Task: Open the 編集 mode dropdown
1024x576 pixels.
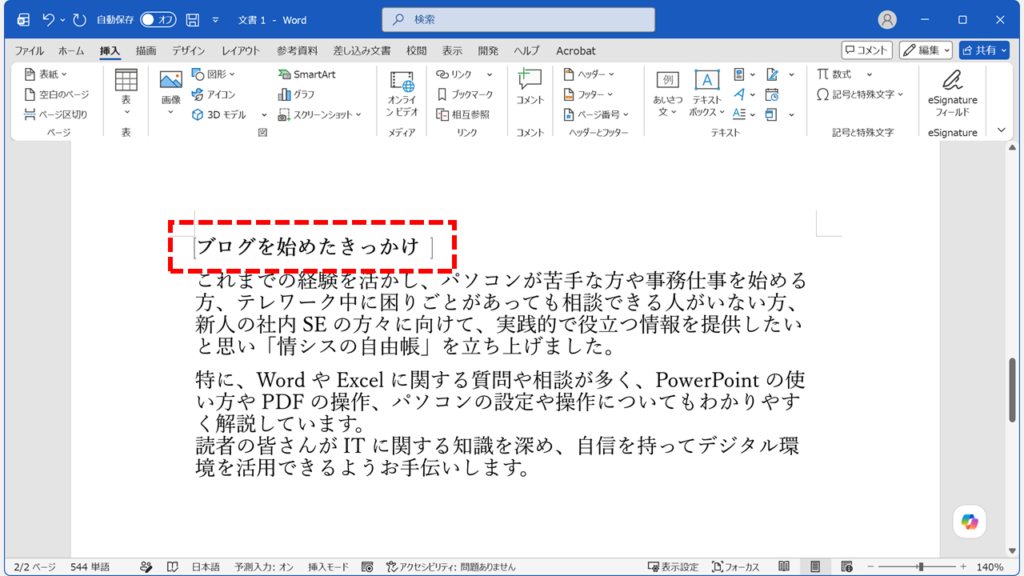Action: coord(926,50)
